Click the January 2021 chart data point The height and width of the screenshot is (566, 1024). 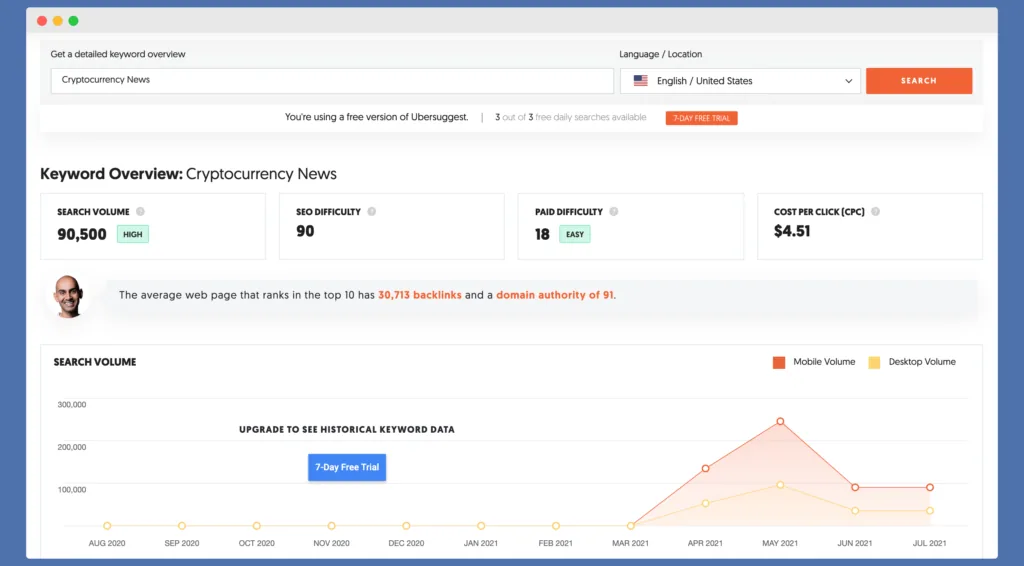[481, 526]
